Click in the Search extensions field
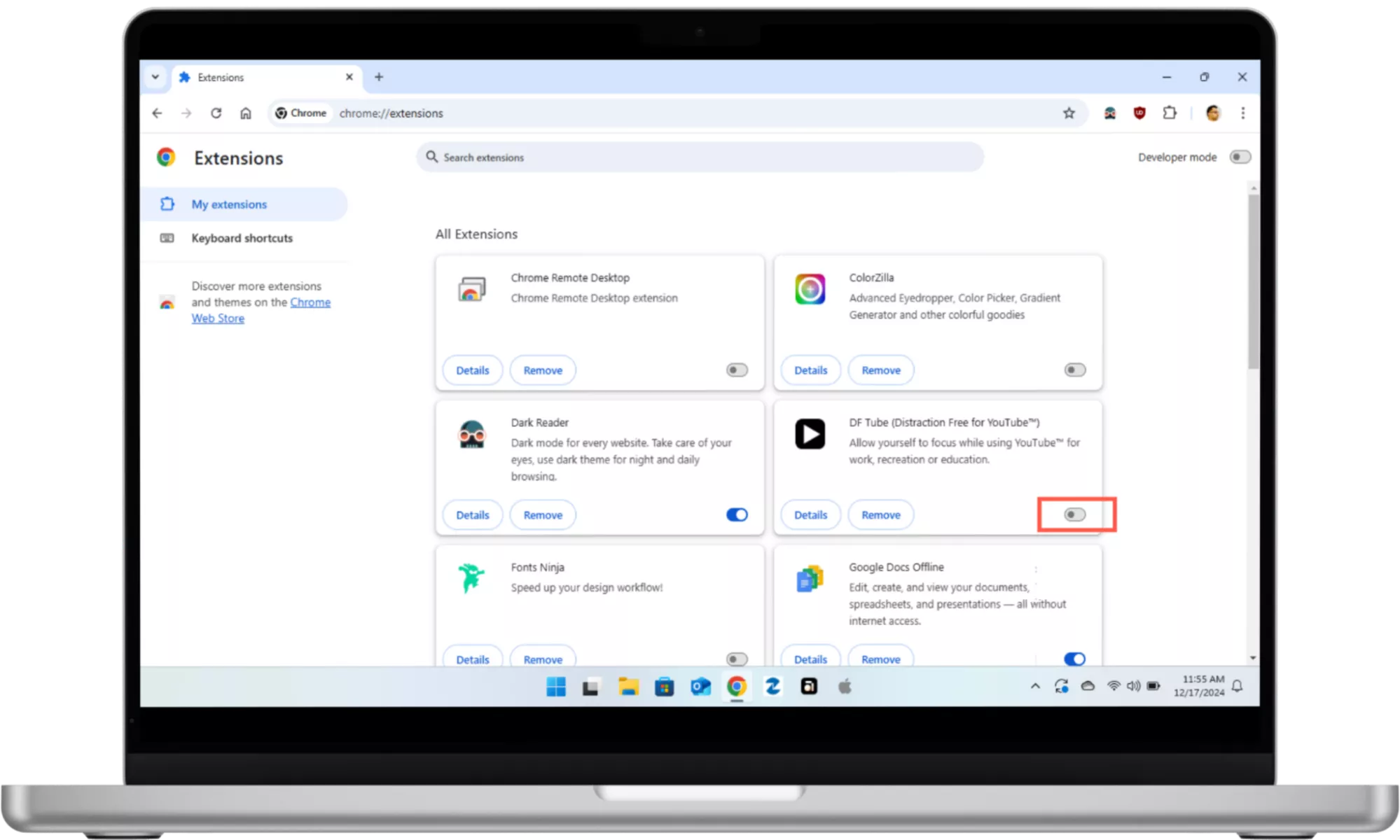Image resolution: width=1400 pixels, height=840 pixels. tap(700, 157)
